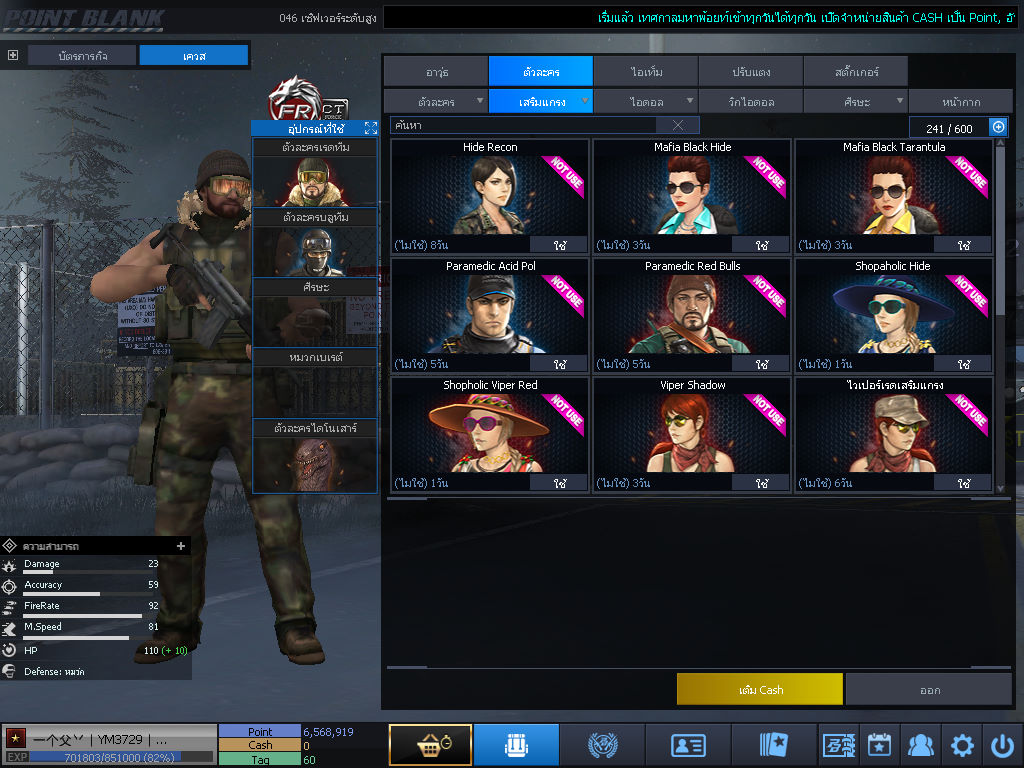Switch to the สติ๊กเกอร์ tab

[x=855, y=72]
